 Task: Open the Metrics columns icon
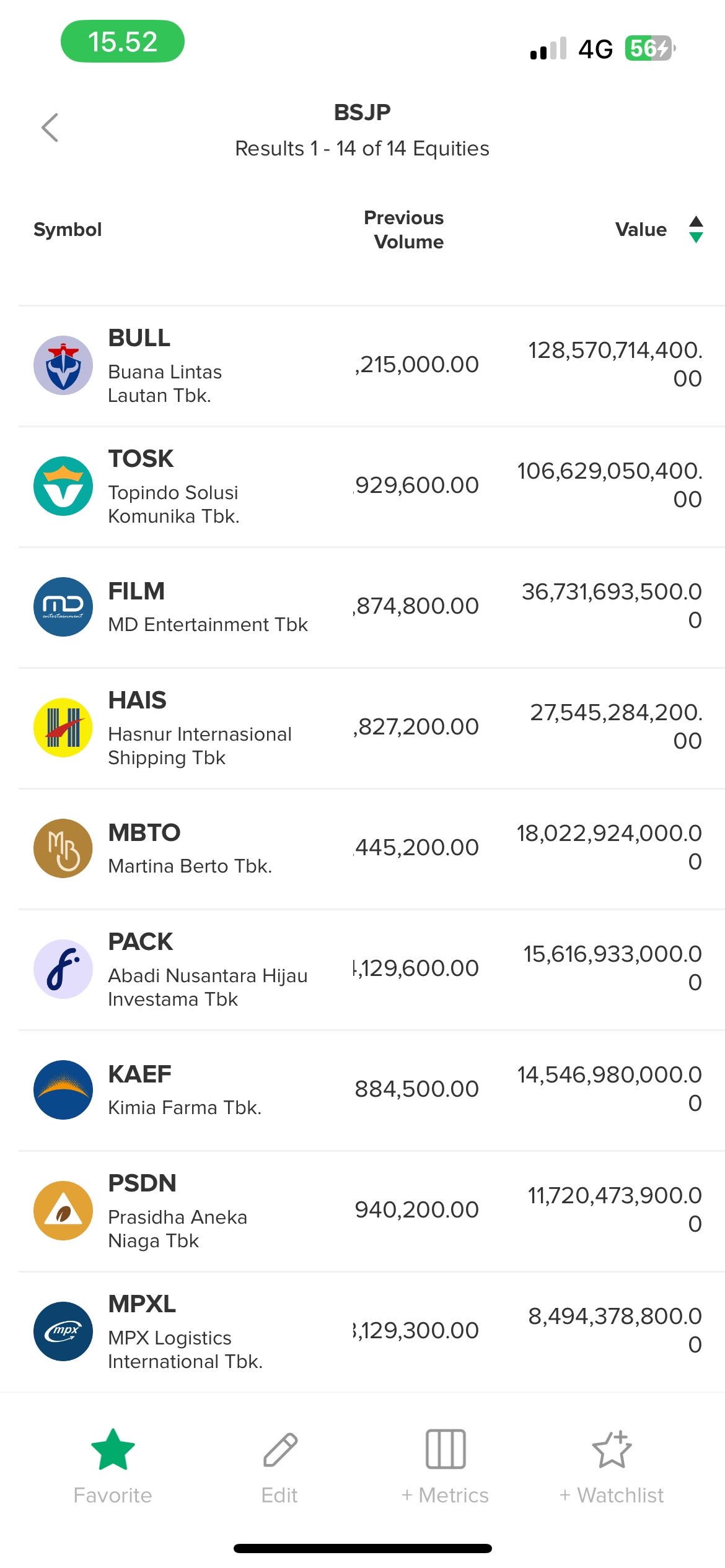(x=445, y=1449)
